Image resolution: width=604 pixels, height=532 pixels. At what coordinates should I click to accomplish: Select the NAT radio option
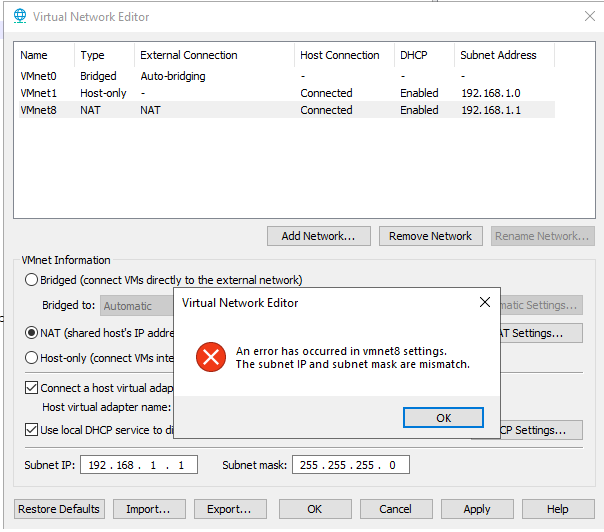pyautogui.click(x=32, y=333)
